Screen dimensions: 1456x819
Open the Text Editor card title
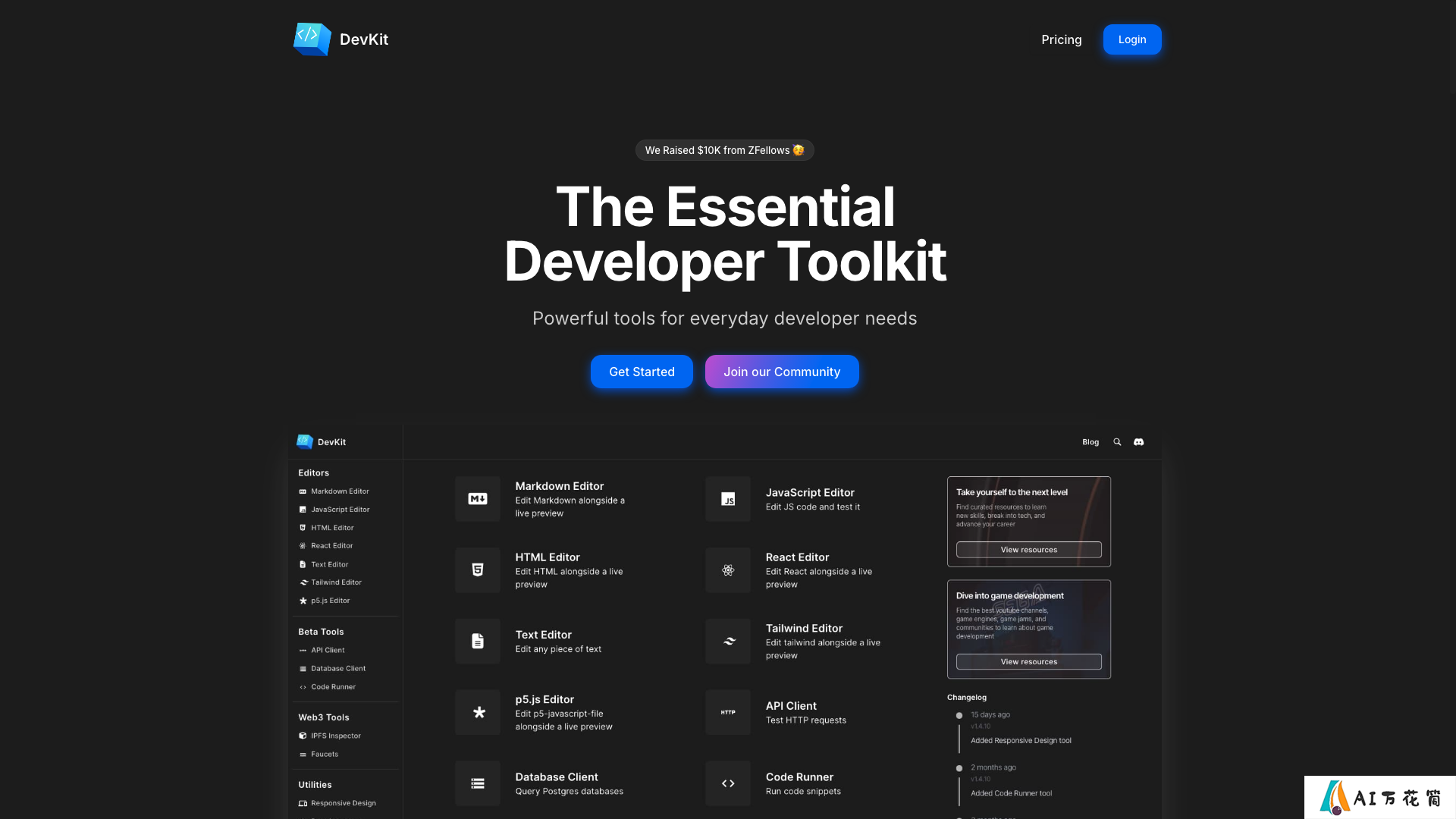click(x=544, y=635)
